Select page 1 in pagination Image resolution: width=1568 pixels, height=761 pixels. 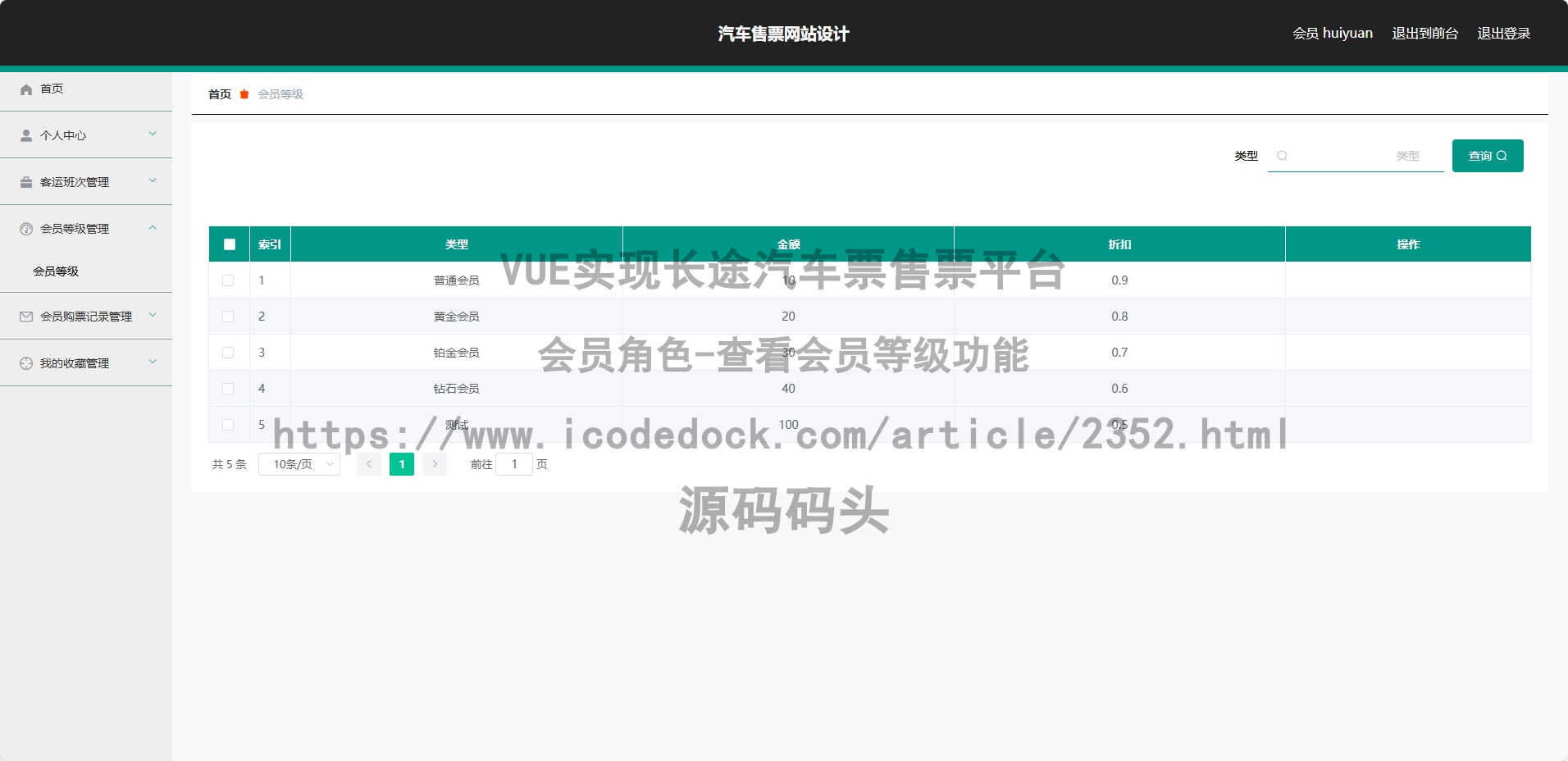402,464
